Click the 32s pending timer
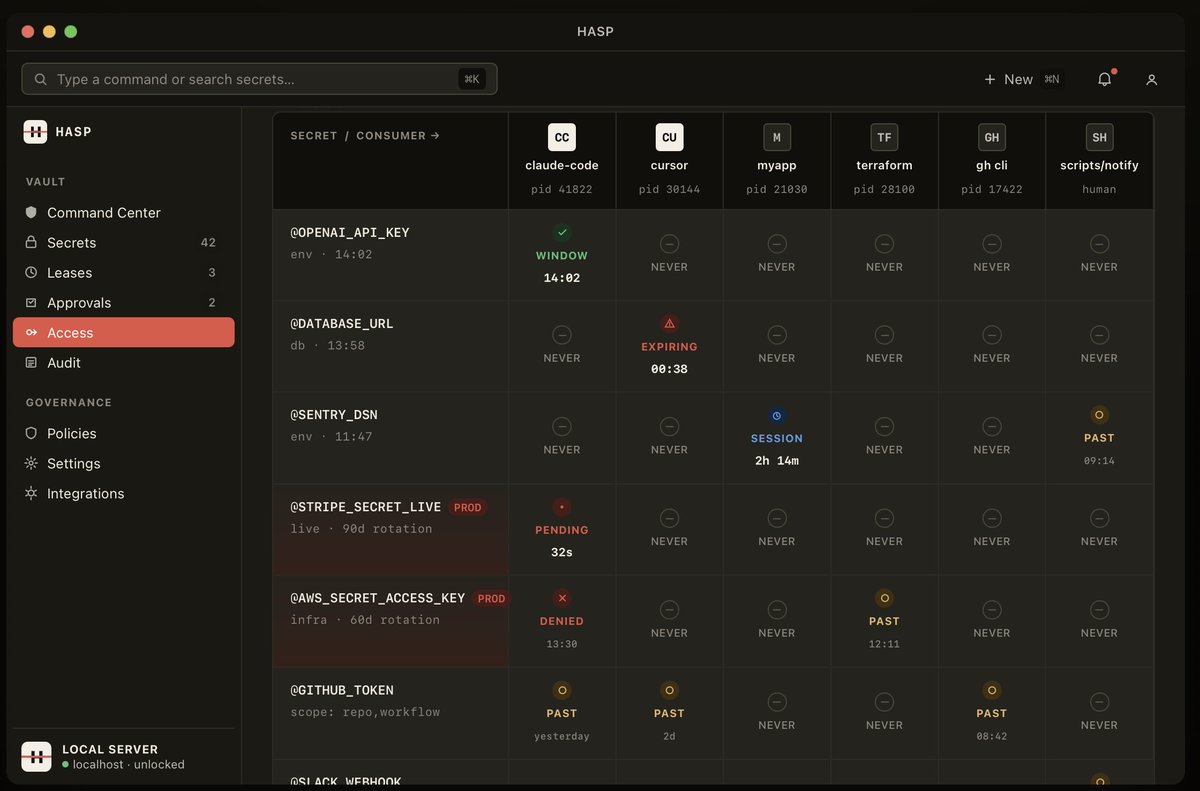This screenshot has width=1200, height=791. [562, 552]
